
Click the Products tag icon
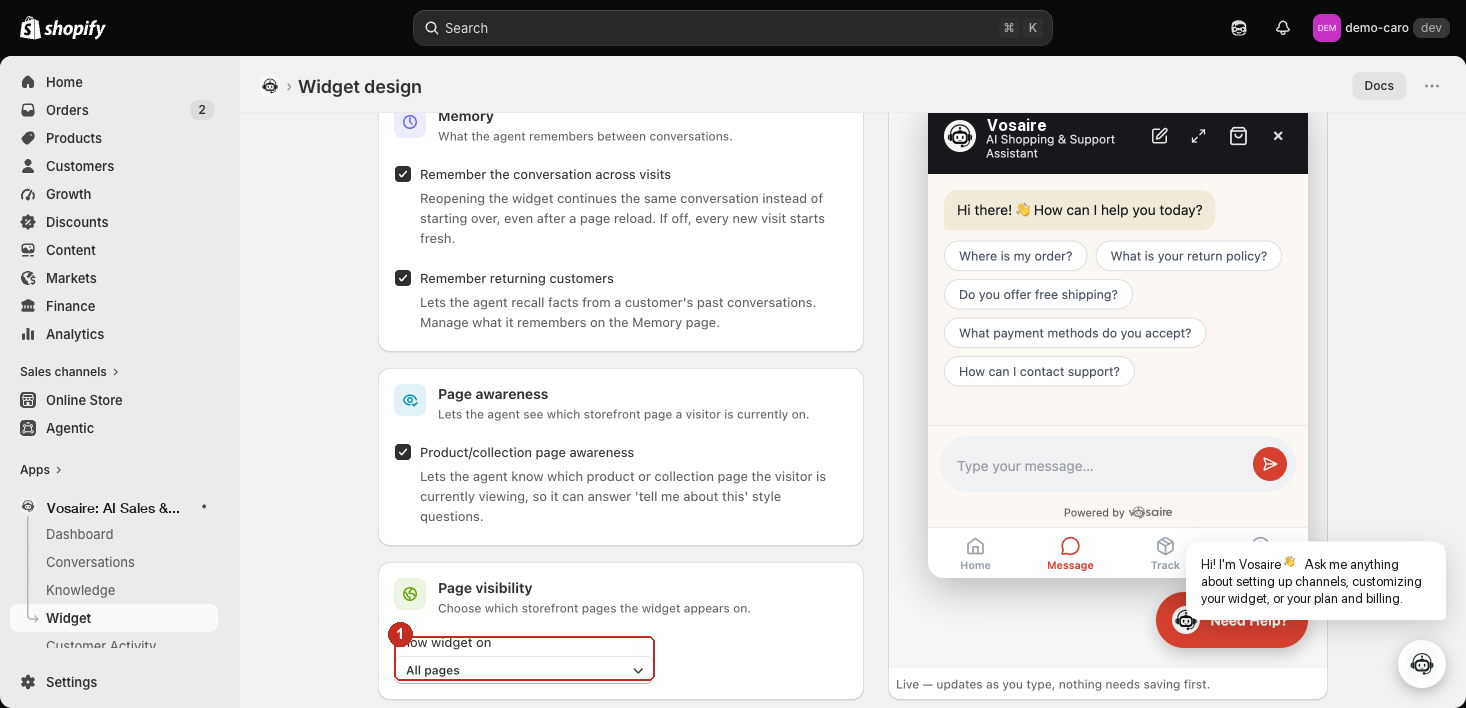click(28, 138)
